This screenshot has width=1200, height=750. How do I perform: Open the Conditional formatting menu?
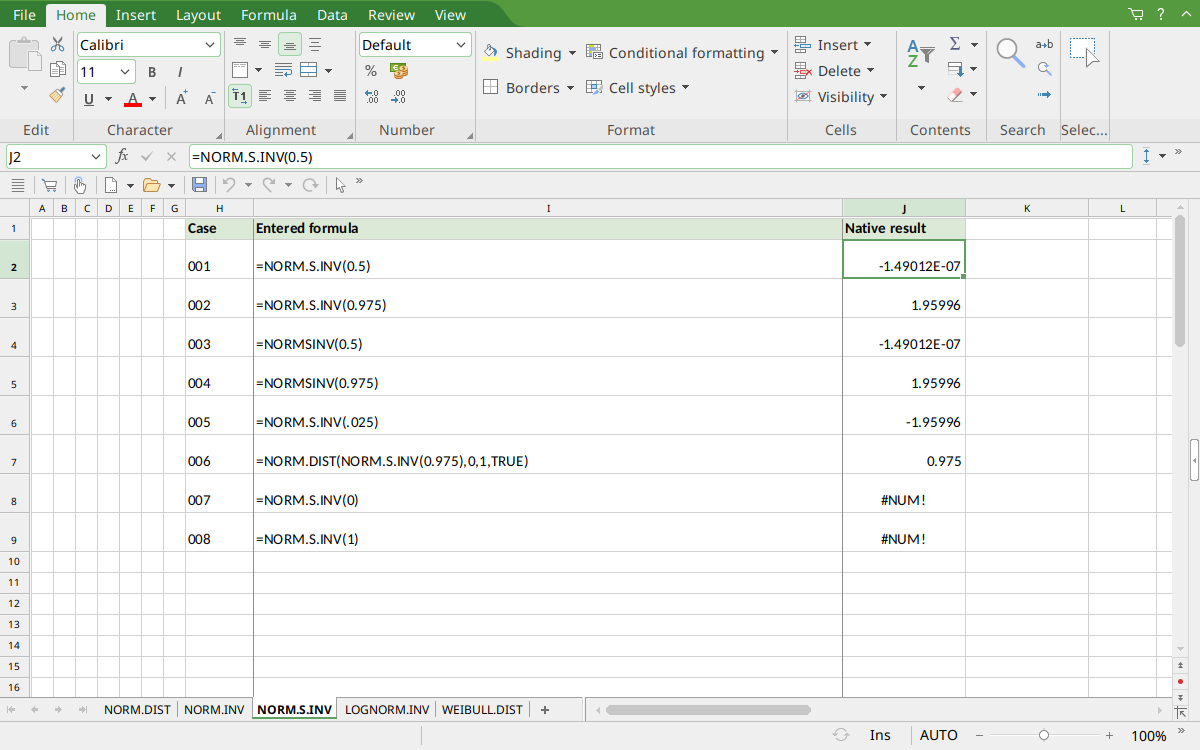click(x=682, y=53)
